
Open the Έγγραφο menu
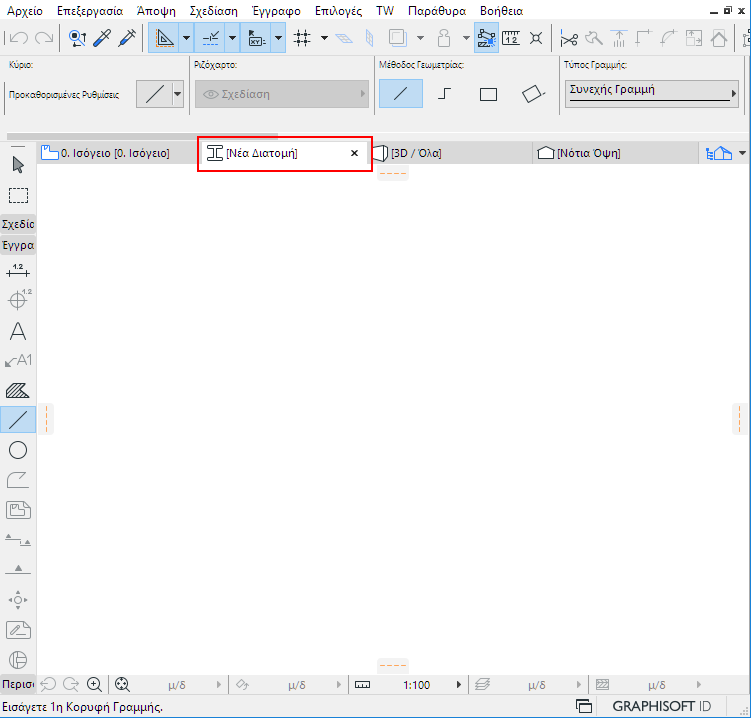tap(276, 11)
